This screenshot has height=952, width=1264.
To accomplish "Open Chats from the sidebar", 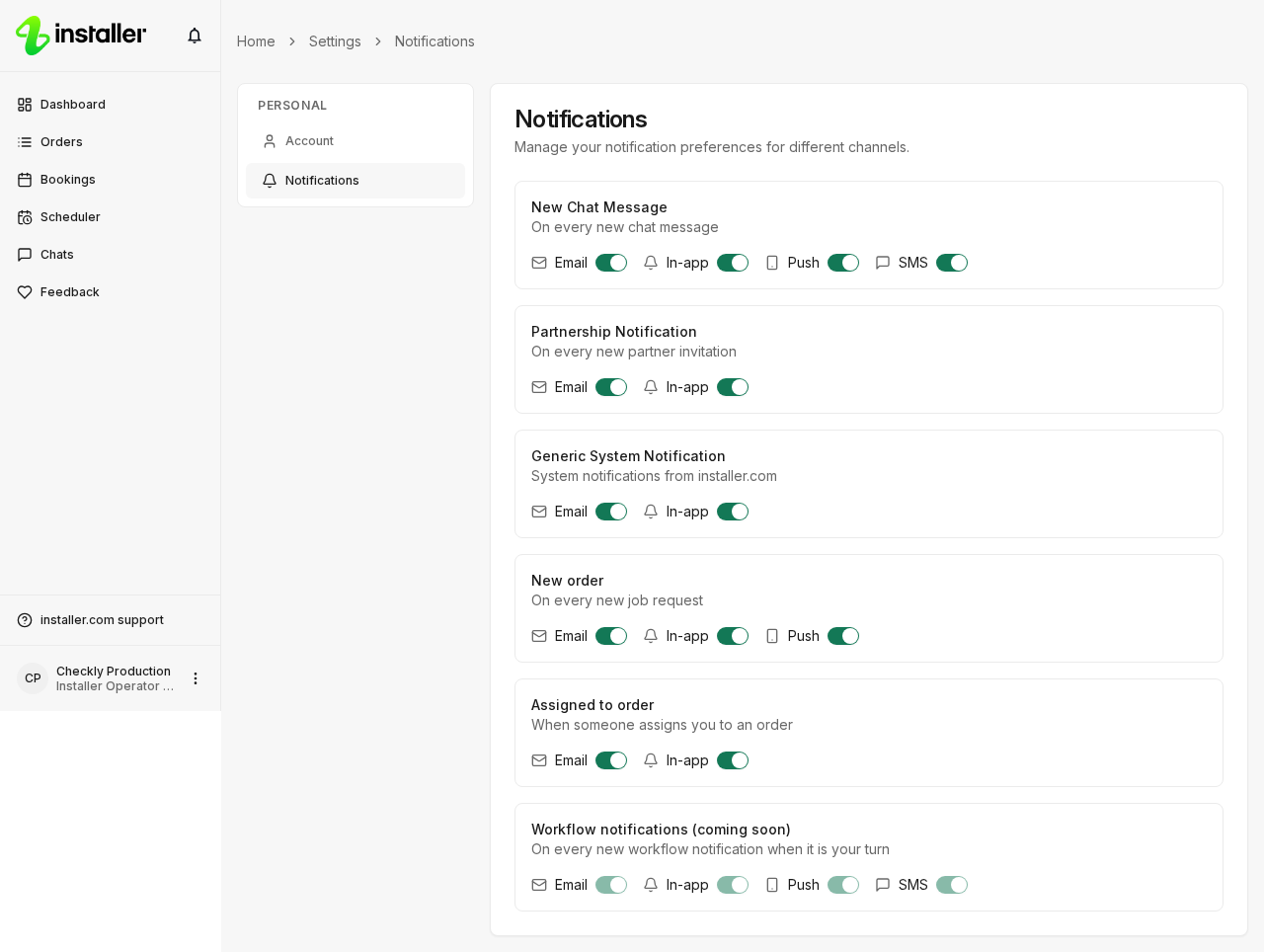I will [110, 255].
